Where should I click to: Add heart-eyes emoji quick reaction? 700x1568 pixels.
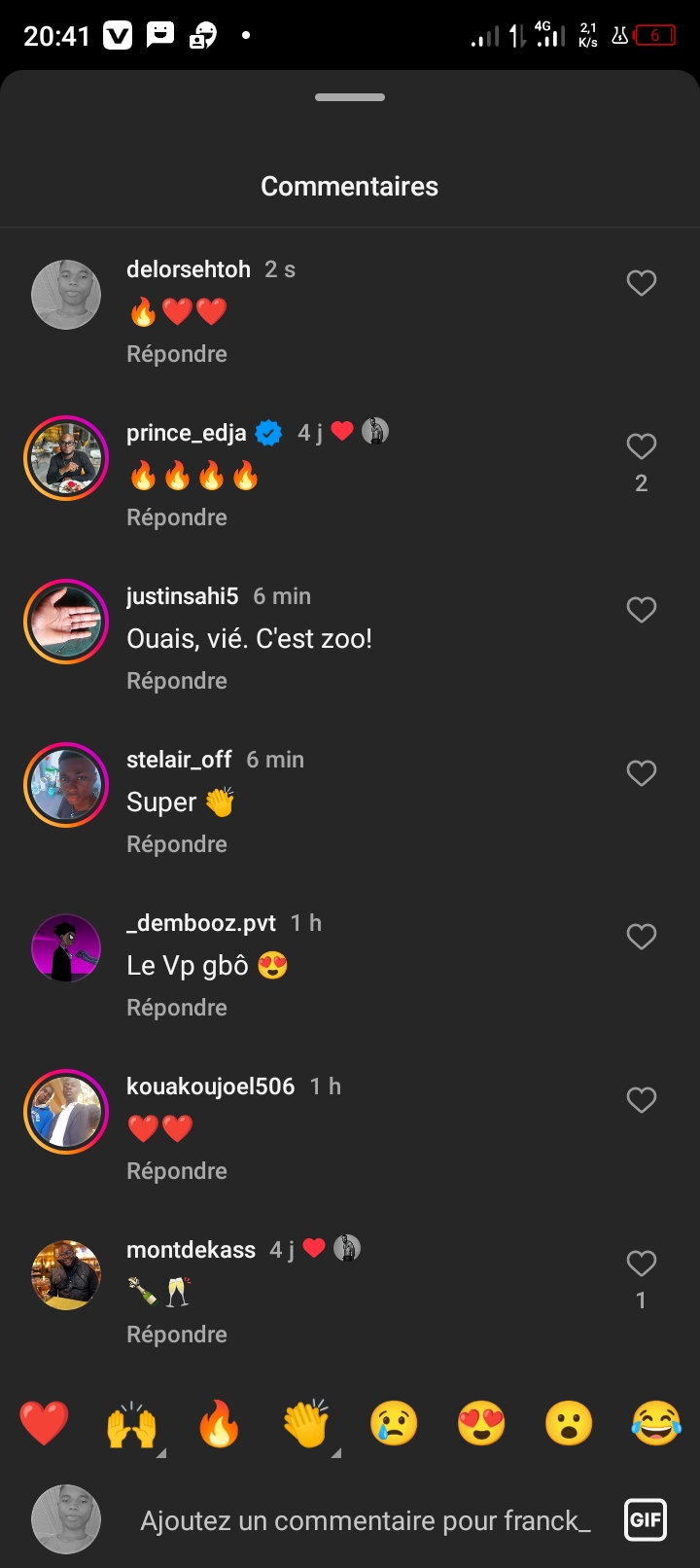click(x=481, y=1424)
